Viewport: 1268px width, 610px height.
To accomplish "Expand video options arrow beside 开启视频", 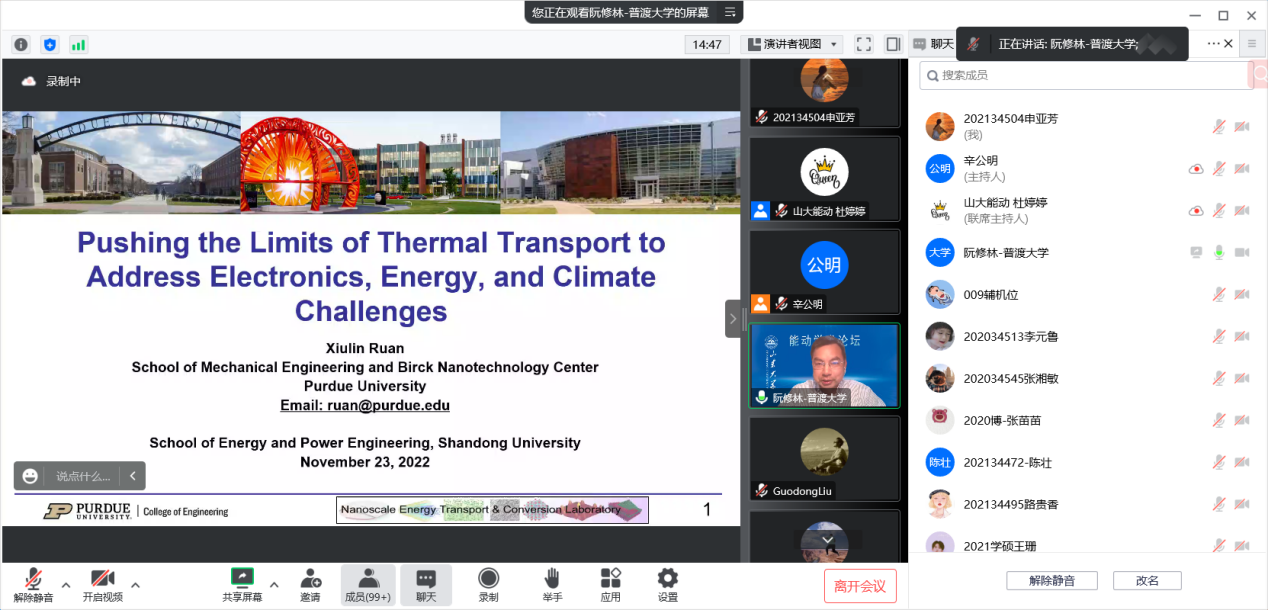I will [135, 585].
